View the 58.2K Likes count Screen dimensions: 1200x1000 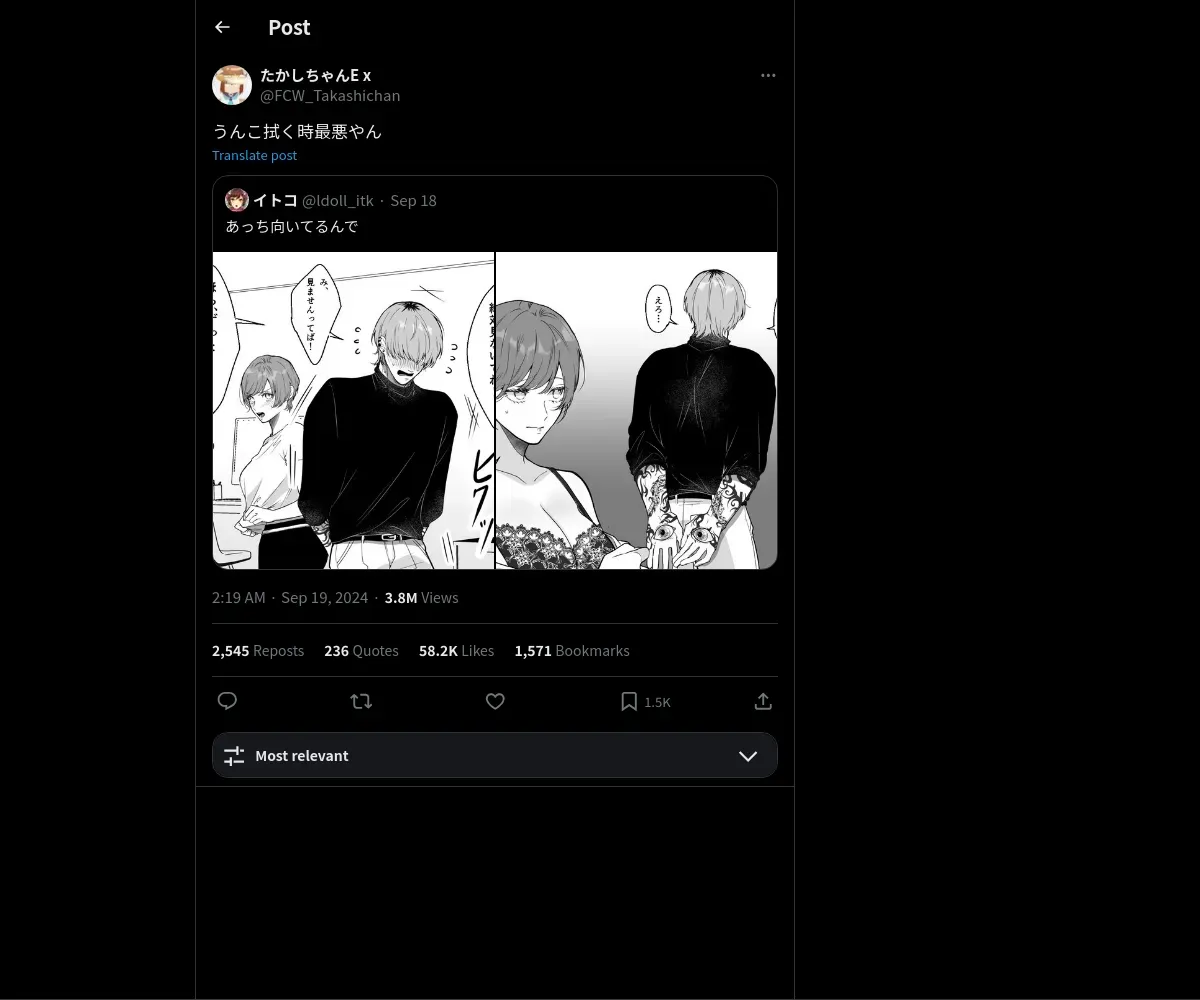coord(456,651)
